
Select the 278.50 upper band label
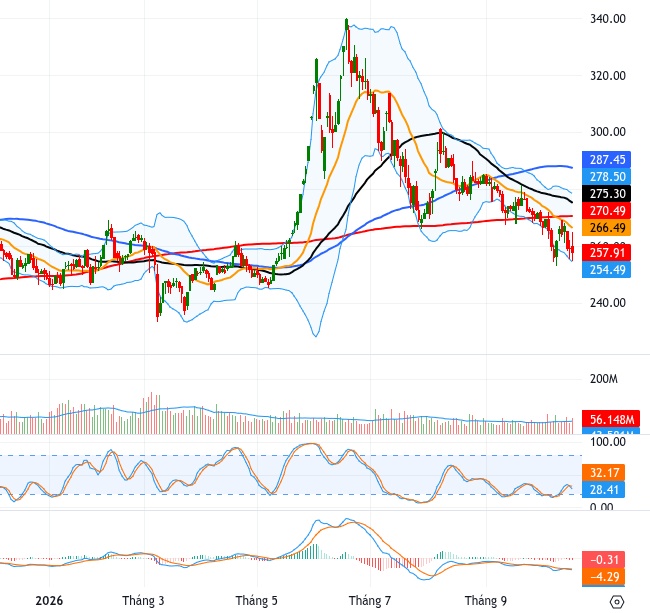click(606, 177)
